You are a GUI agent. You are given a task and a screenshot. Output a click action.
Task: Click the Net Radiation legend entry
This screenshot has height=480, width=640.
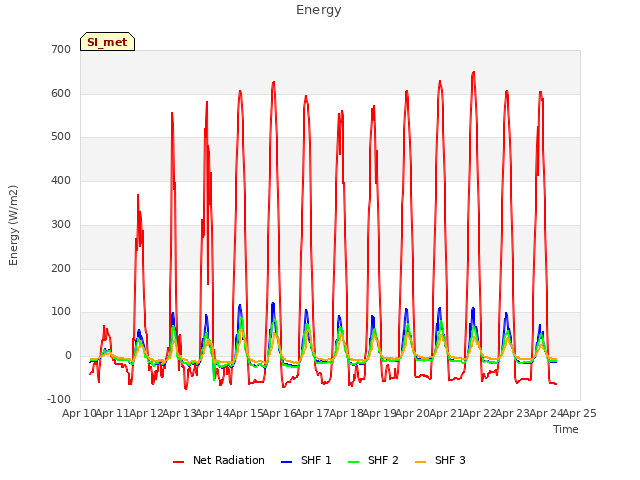click(x=218, y=460)
